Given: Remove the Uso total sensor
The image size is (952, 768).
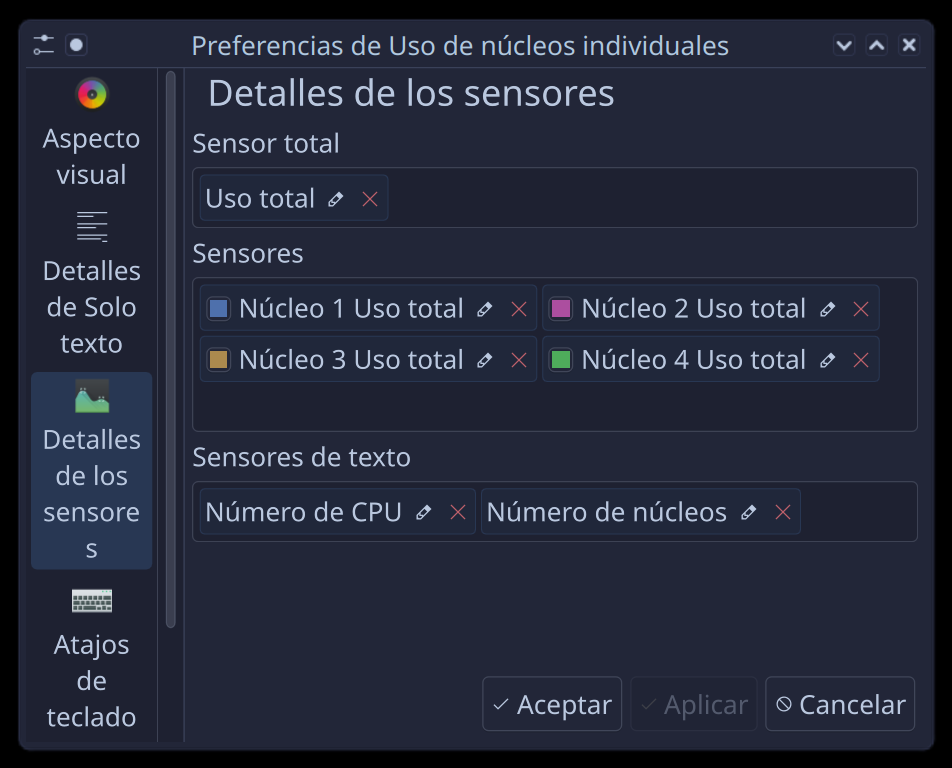Looking at the screenshot, I should click(x=370, y=199).
